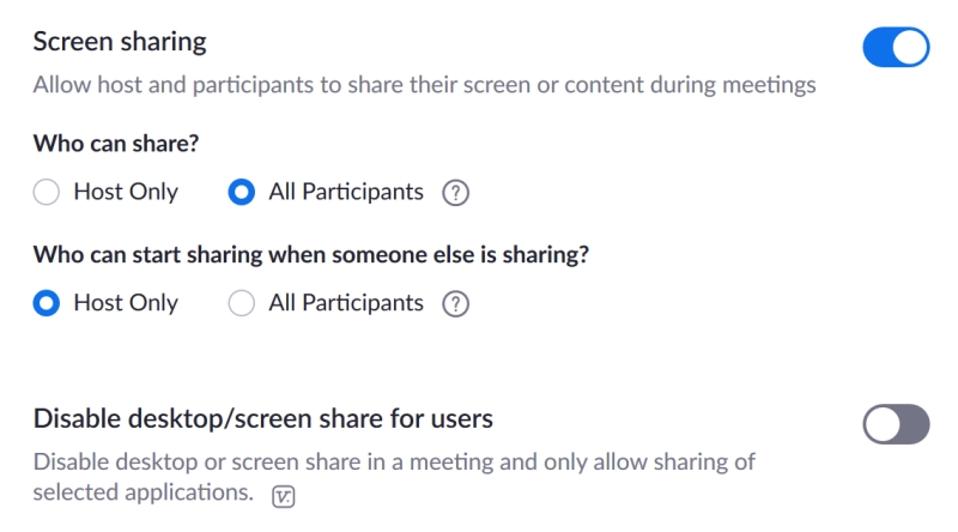This screenshot has height=532, width=958.
Task: Click the 'Who can share?' question label
Action: click(x=116, y=143)
